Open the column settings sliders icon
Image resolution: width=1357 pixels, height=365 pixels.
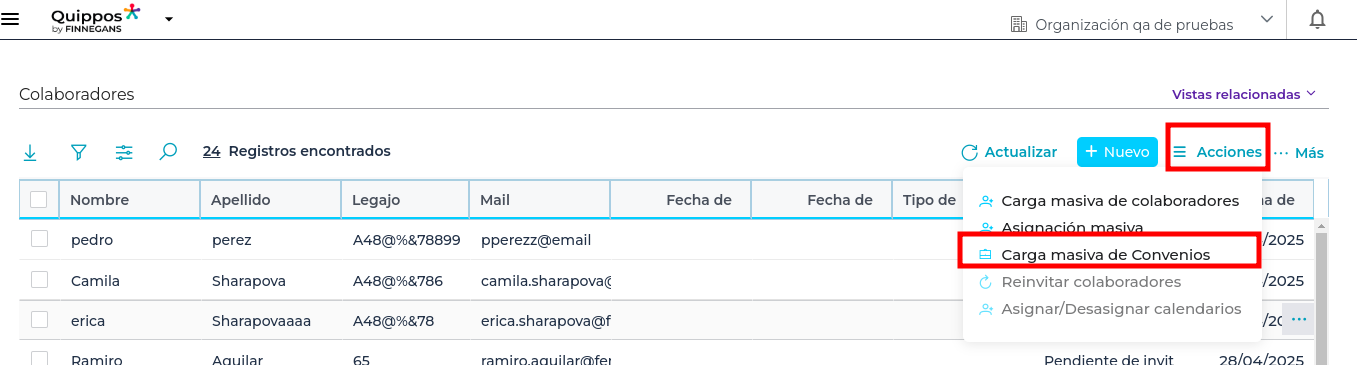pos(124,152)
